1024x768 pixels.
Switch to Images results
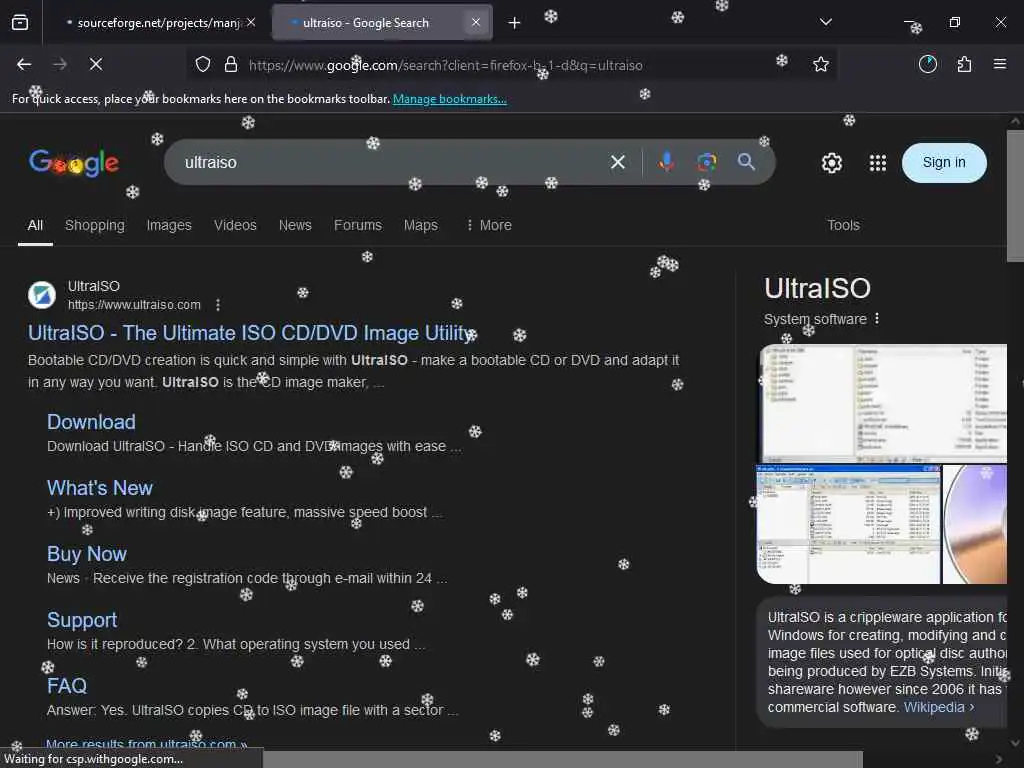pyautogui.click(x=169, y=225)
